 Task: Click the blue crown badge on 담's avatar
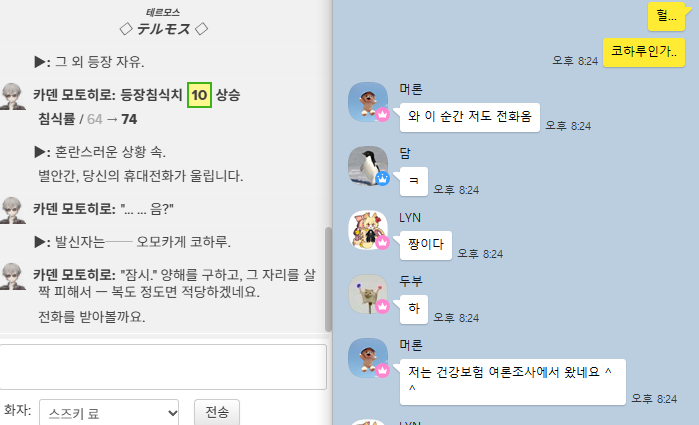click(x=382, y=178)
